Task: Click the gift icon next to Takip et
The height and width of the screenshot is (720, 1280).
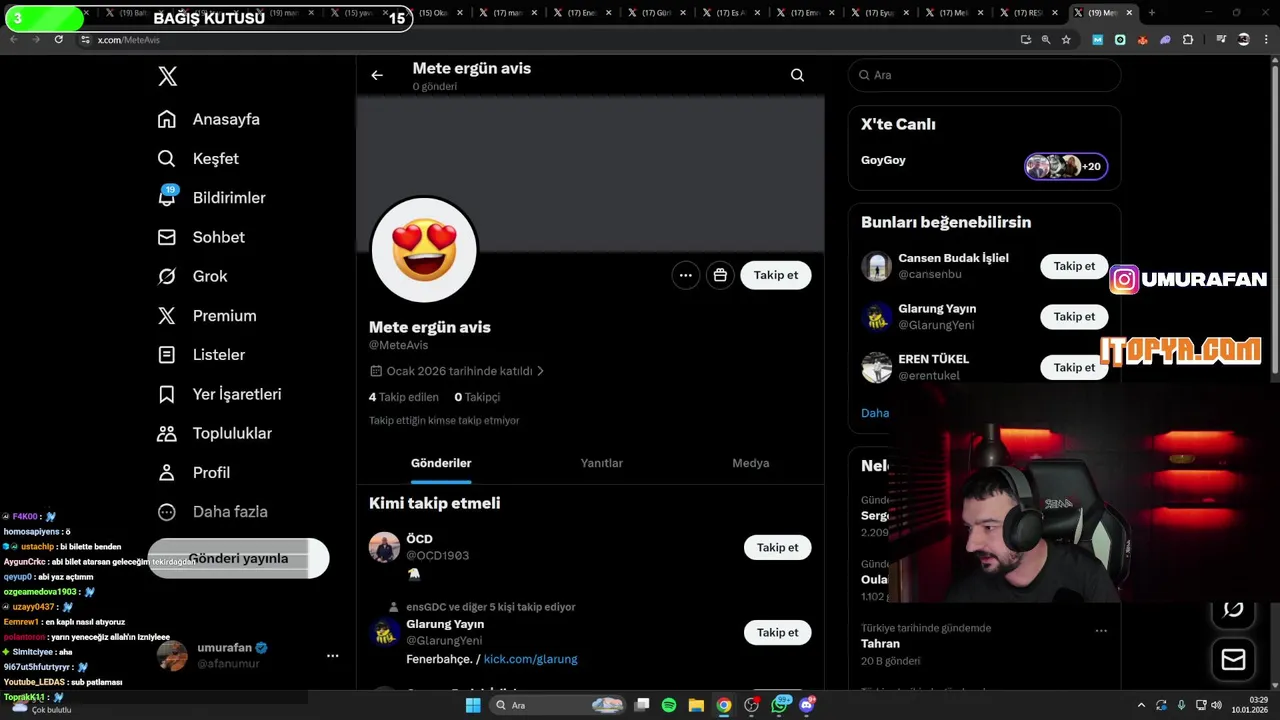Action: tap(720, 275)
